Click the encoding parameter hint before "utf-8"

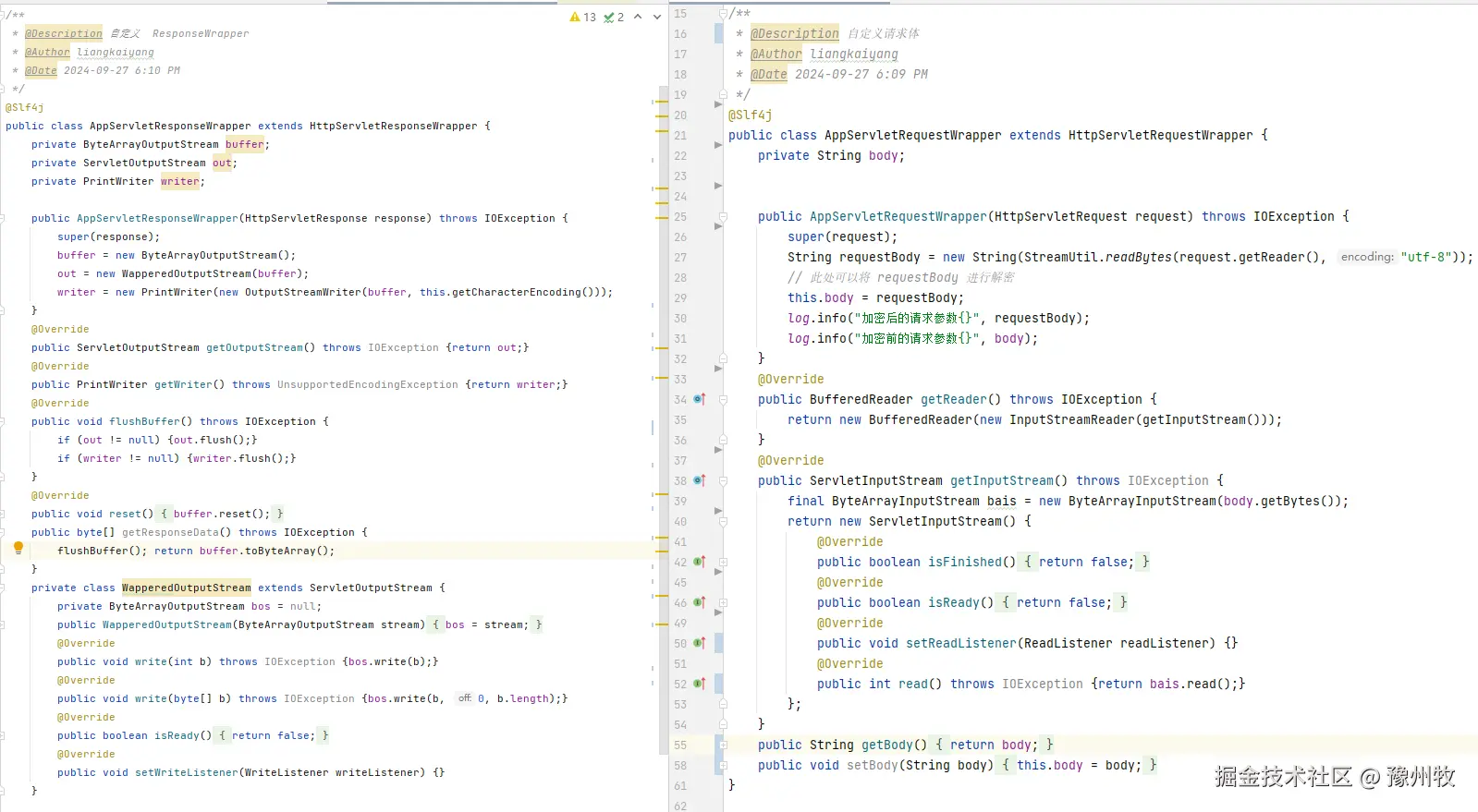pos(1366,257)
